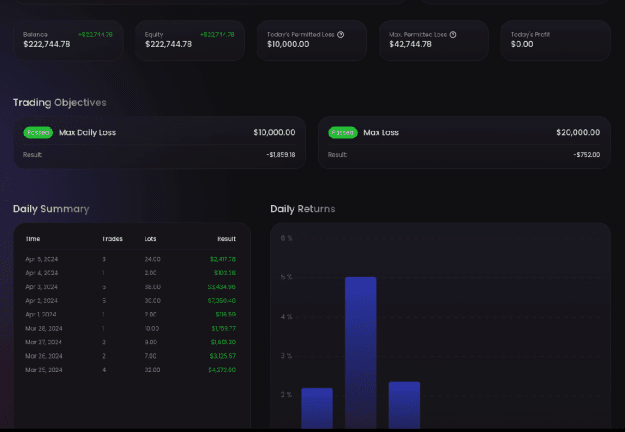Click the Today's Permitted Loss label
Image resolution: width=625 pixels, height=432 pixels.
pyautogui.click(x=301, y=35)
